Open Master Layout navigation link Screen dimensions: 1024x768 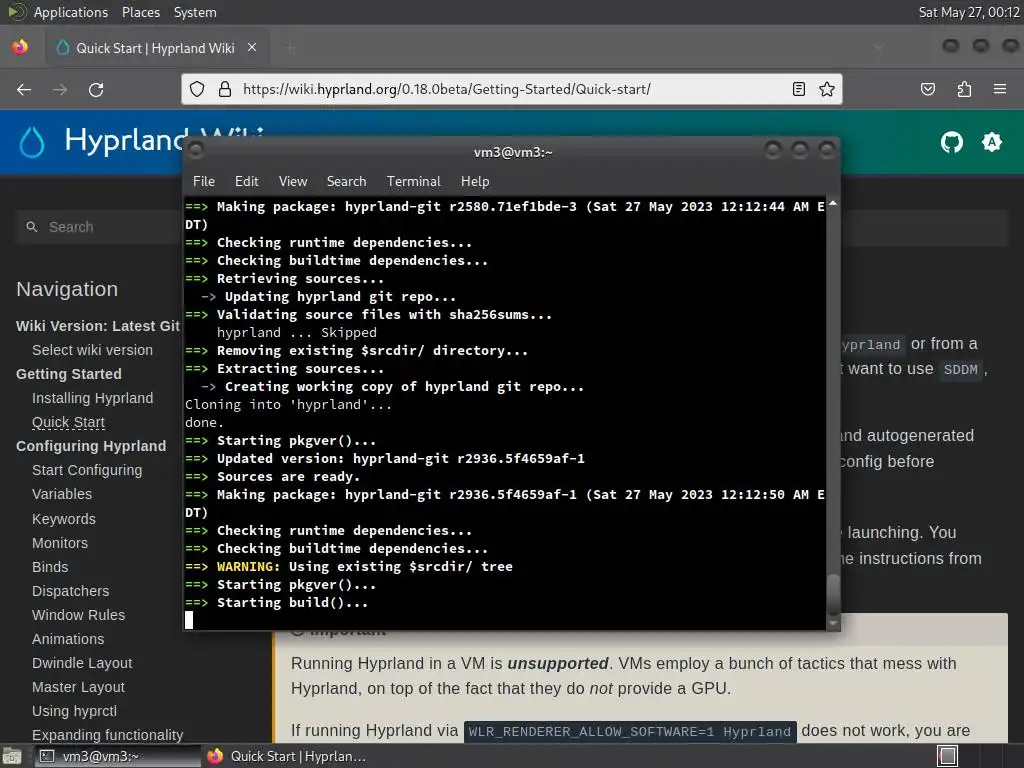pos(78,687)
